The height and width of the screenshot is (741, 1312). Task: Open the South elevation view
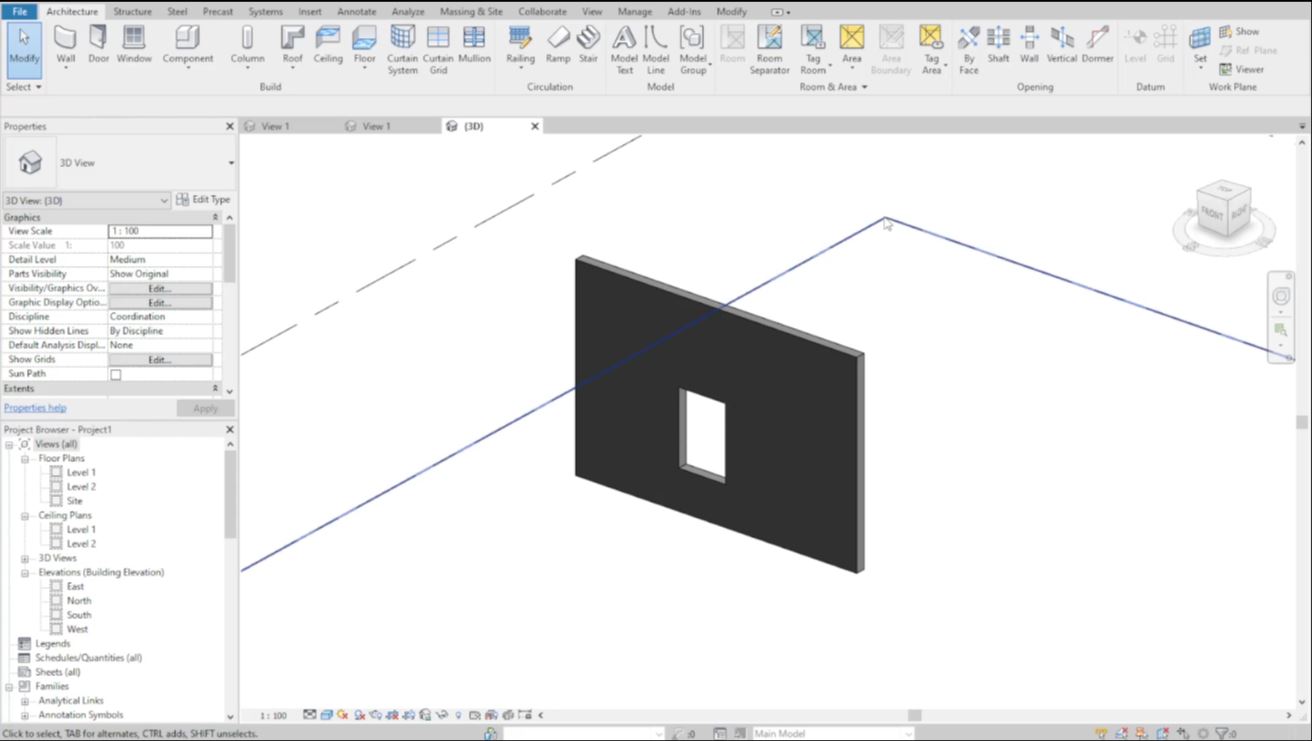point(79,615)
